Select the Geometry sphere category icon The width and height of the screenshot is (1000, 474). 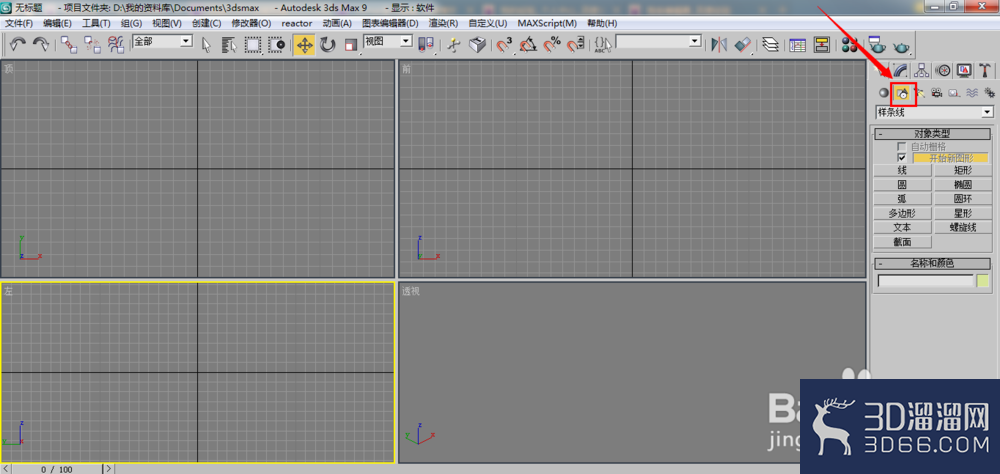tap(883, 93)
